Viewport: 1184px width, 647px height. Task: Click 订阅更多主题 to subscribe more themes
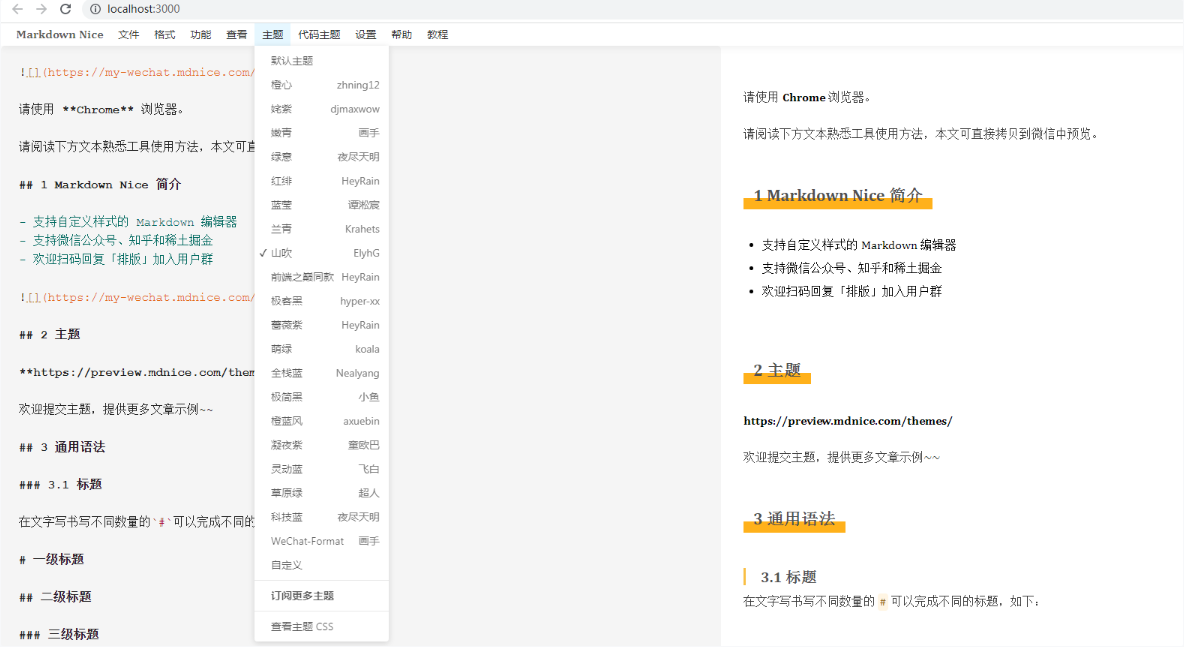click(322, 596)
